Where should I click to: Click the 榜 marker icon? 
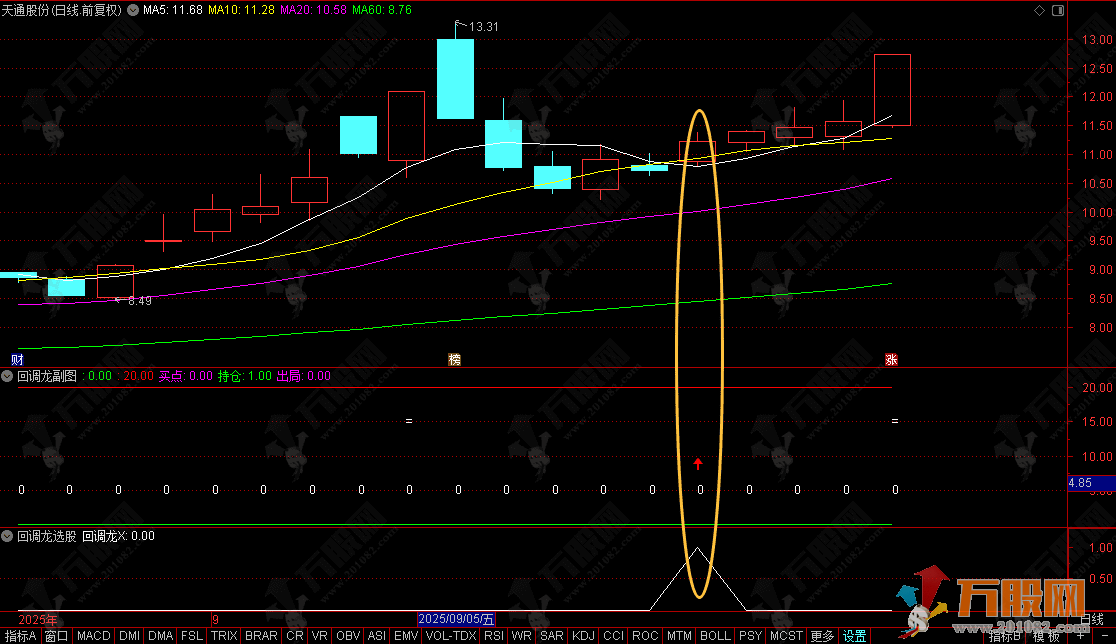point(454,359)
